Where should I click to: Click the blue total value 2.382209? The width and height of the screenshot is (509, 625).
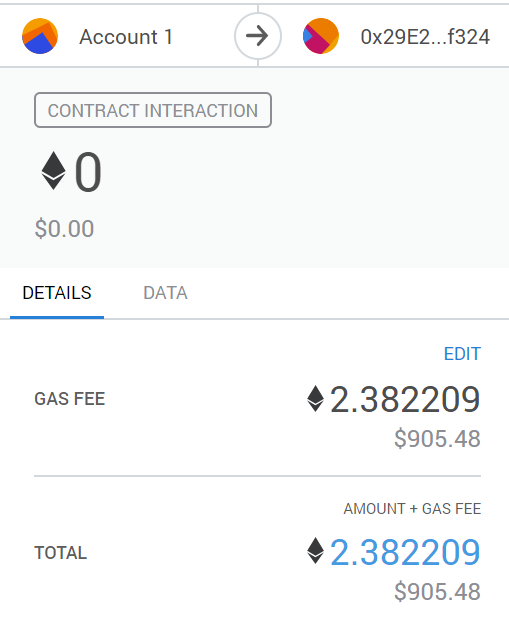pos(405,552)
